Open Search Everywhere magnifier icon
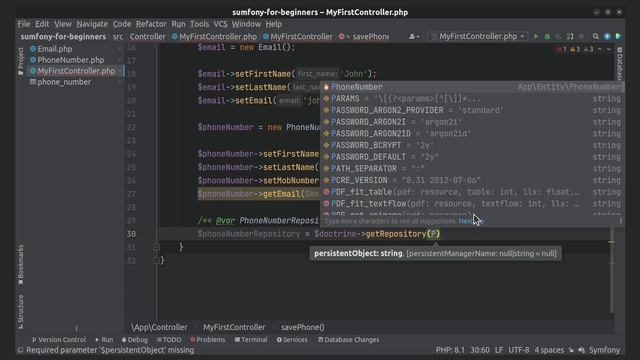 596,36
